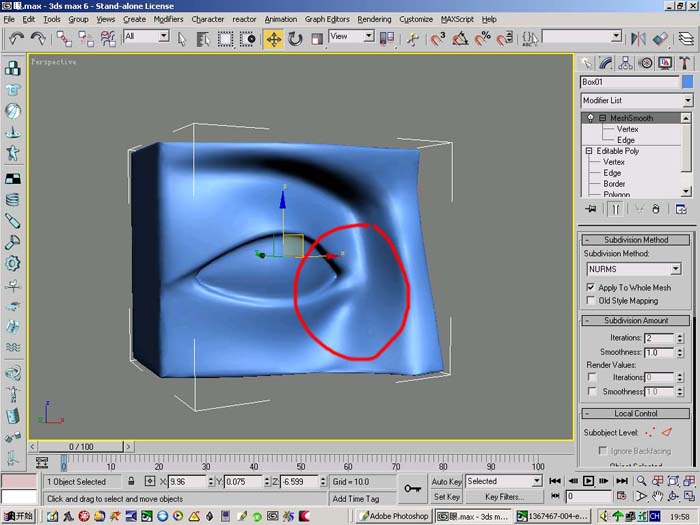
Task: Enable Old Style Mapping checkbox
Action: click(591, 300)
